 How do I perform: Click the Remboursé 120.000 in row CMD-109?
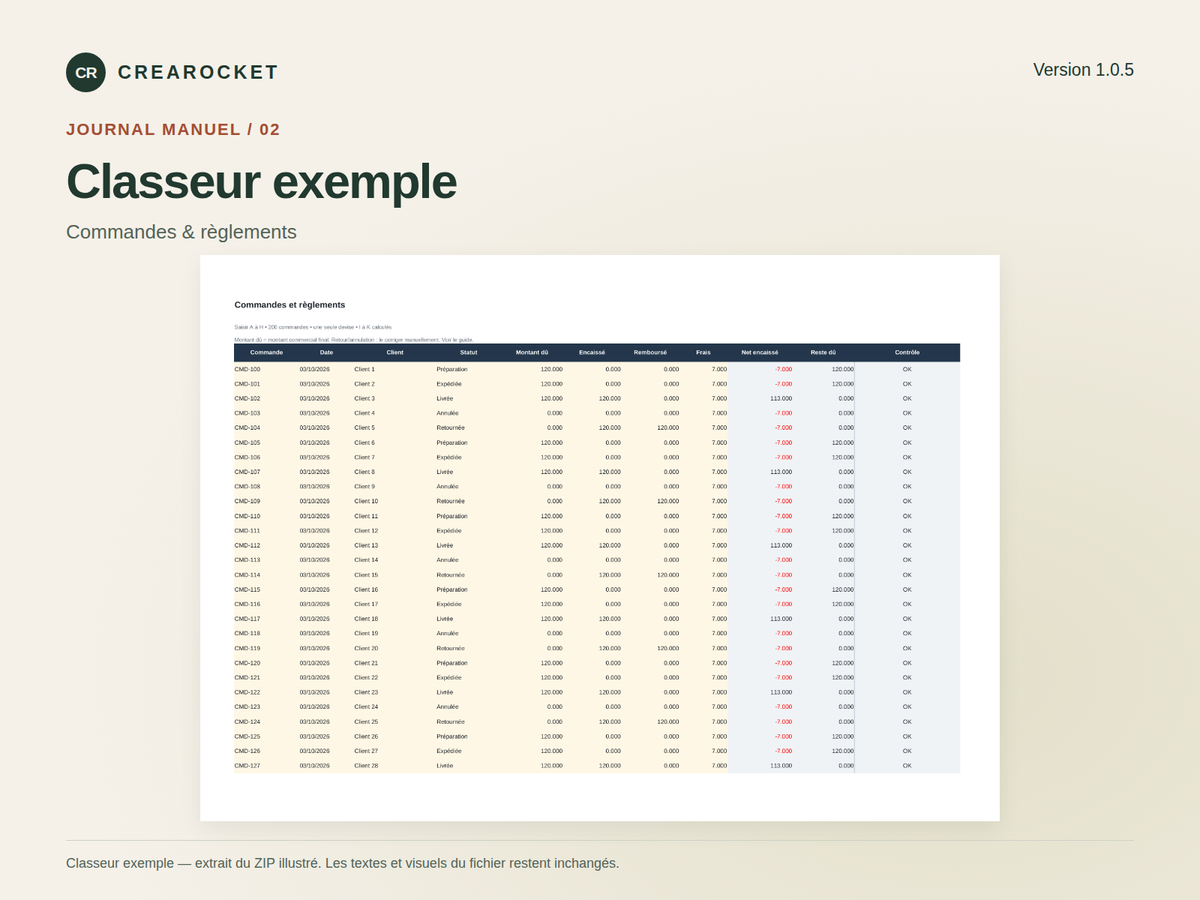pos(668,501)
